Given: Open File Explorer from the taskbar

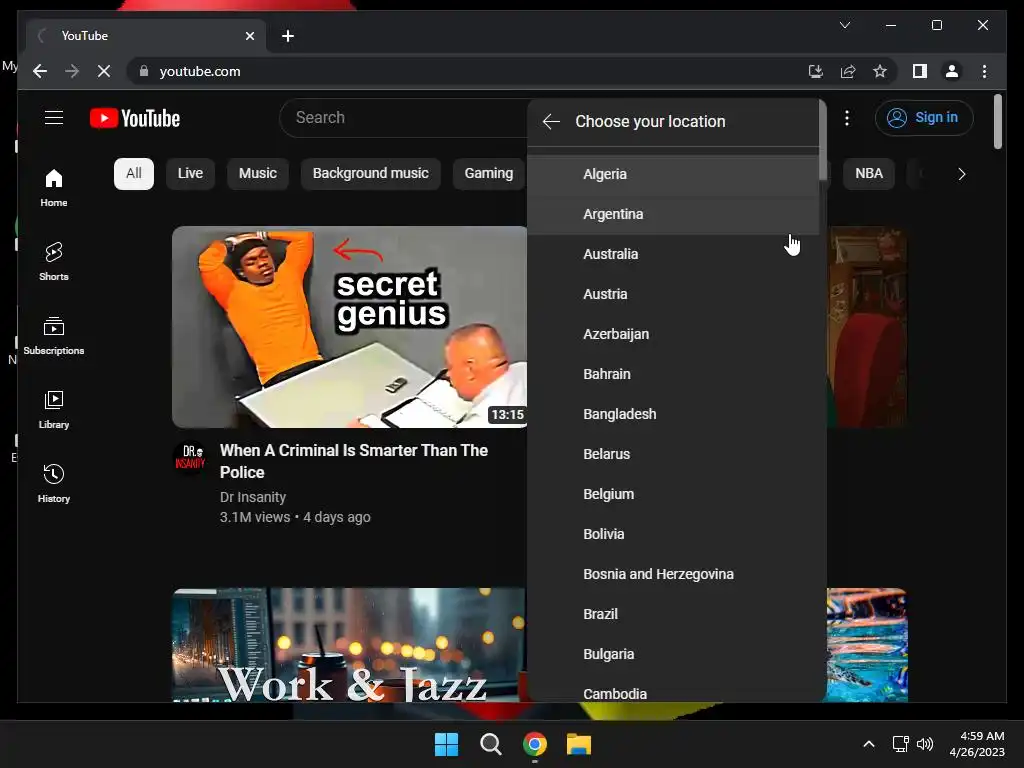Looking at the screenshot, I should pyautogui.click(x=579, y=744).
